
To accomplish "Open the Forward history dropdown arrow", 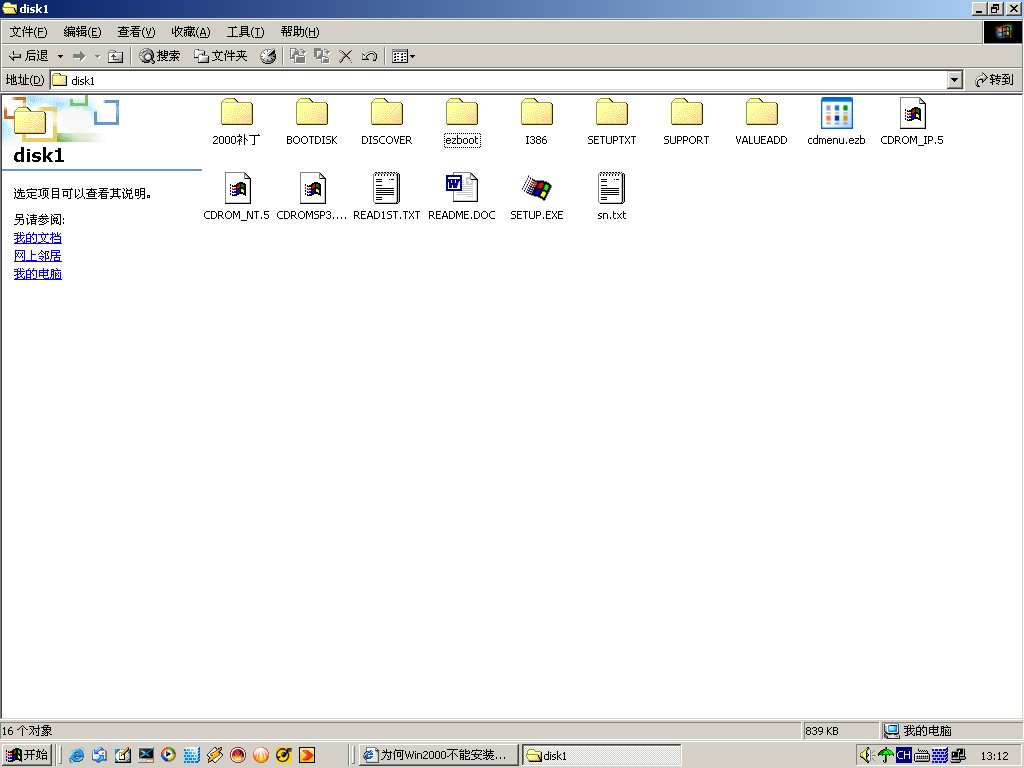I will 97,56.
